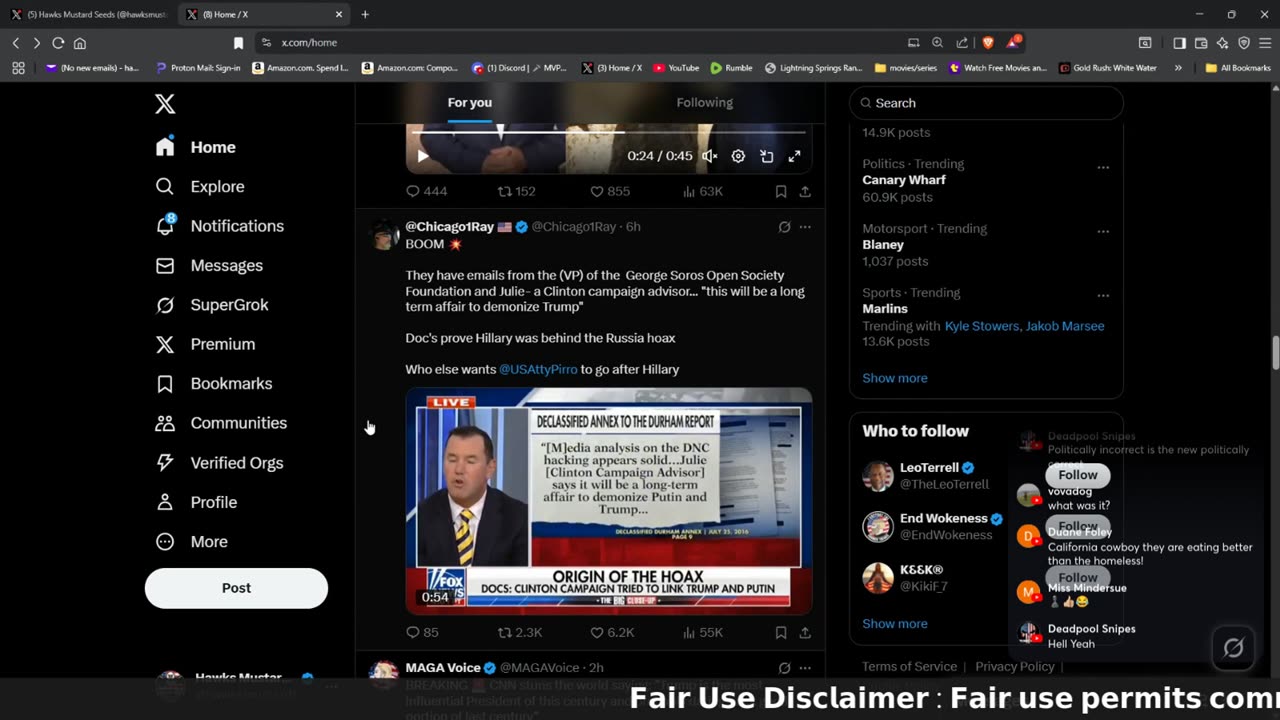Show more trending topics
Image resolution: width=1280 pixels, height=720 pixels.
pyautogui.click(x=895, y=378)
